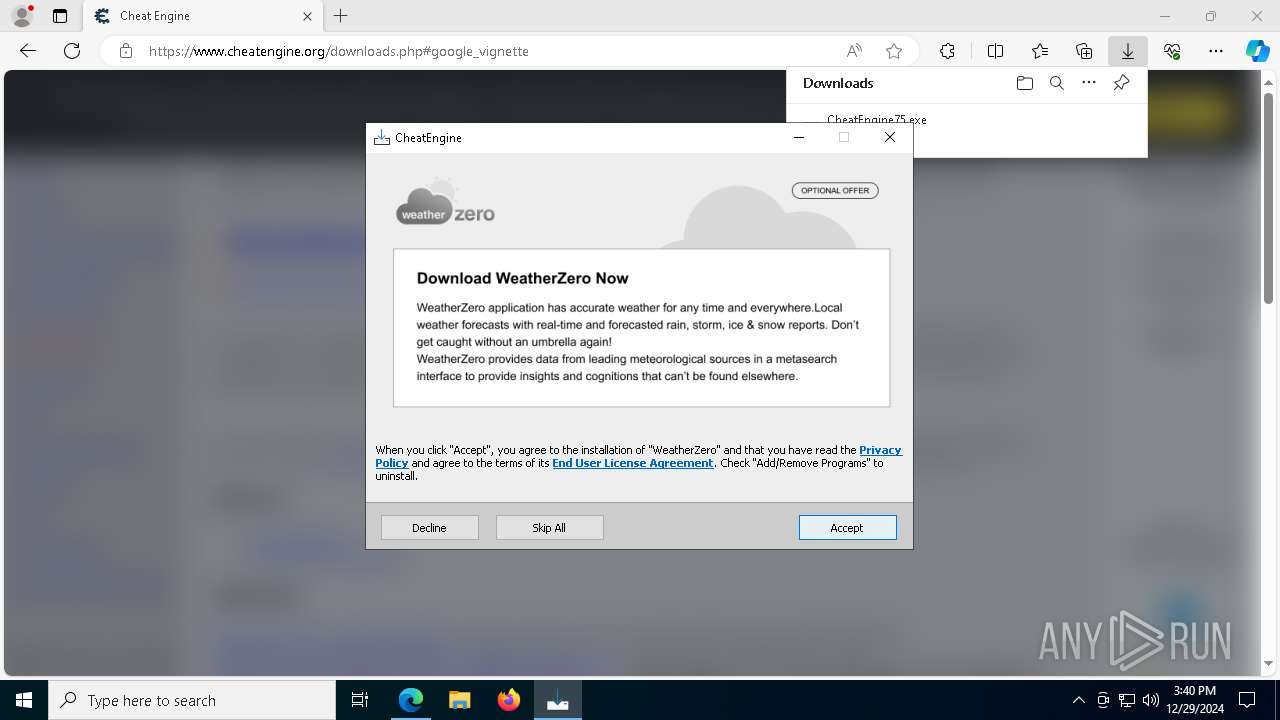Decline the WeatherZero optional offer
This screenshot has width=1280, height=720.
coord(429,528)
